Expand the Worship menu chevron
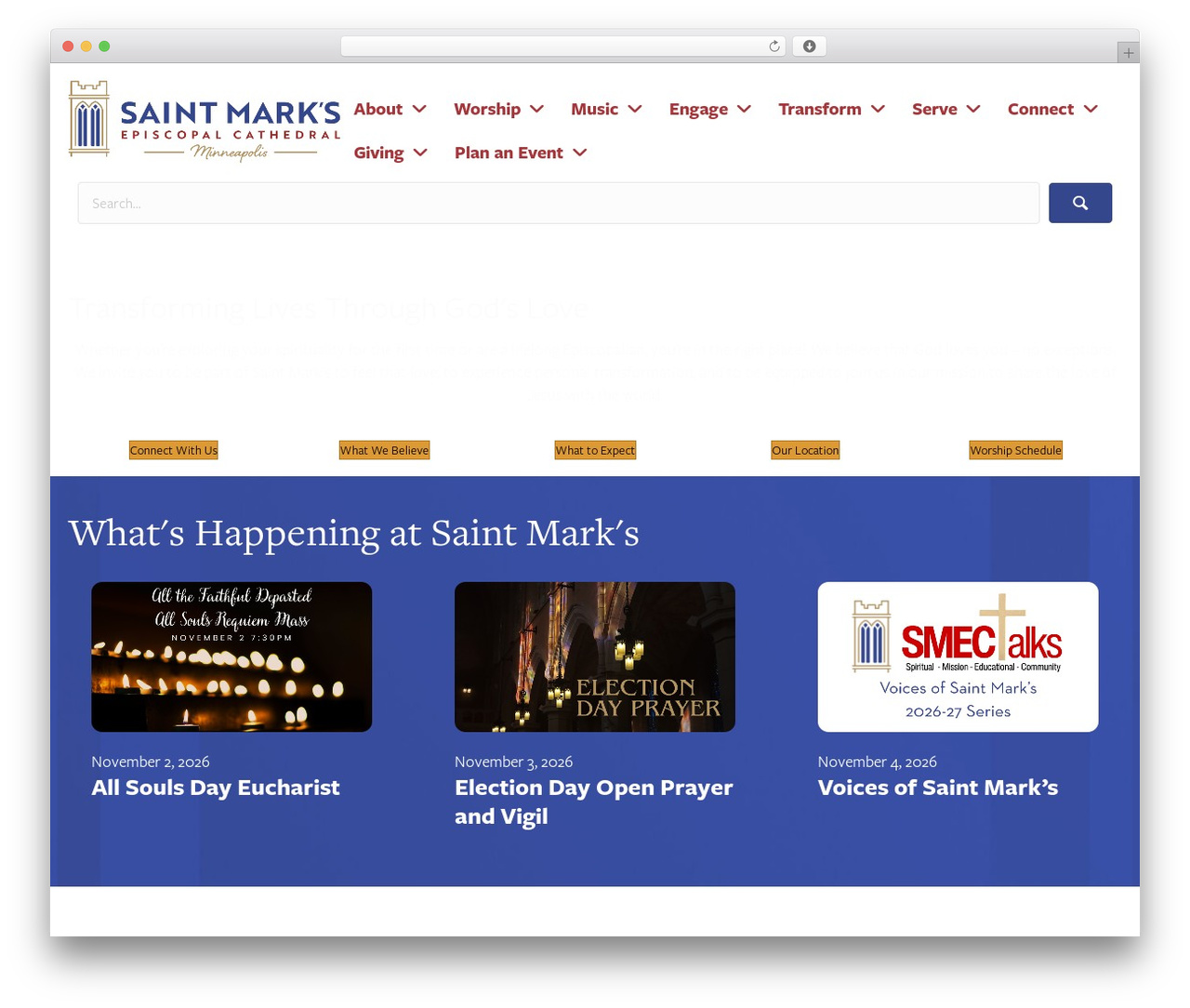 pos(536,109)
